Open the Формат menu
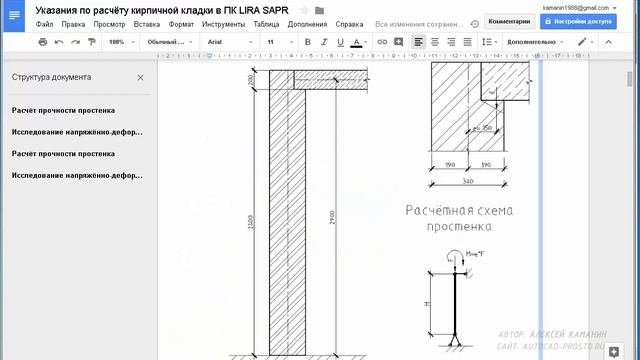This screenshot has height=360, width=640. [181, 24]
